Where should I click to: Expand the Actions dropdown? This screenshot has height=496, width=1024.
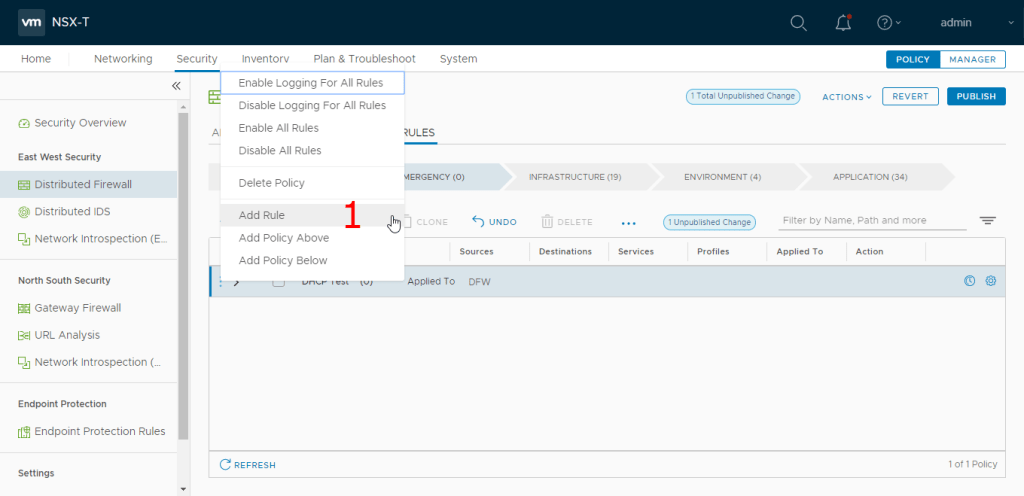point(847,97)
